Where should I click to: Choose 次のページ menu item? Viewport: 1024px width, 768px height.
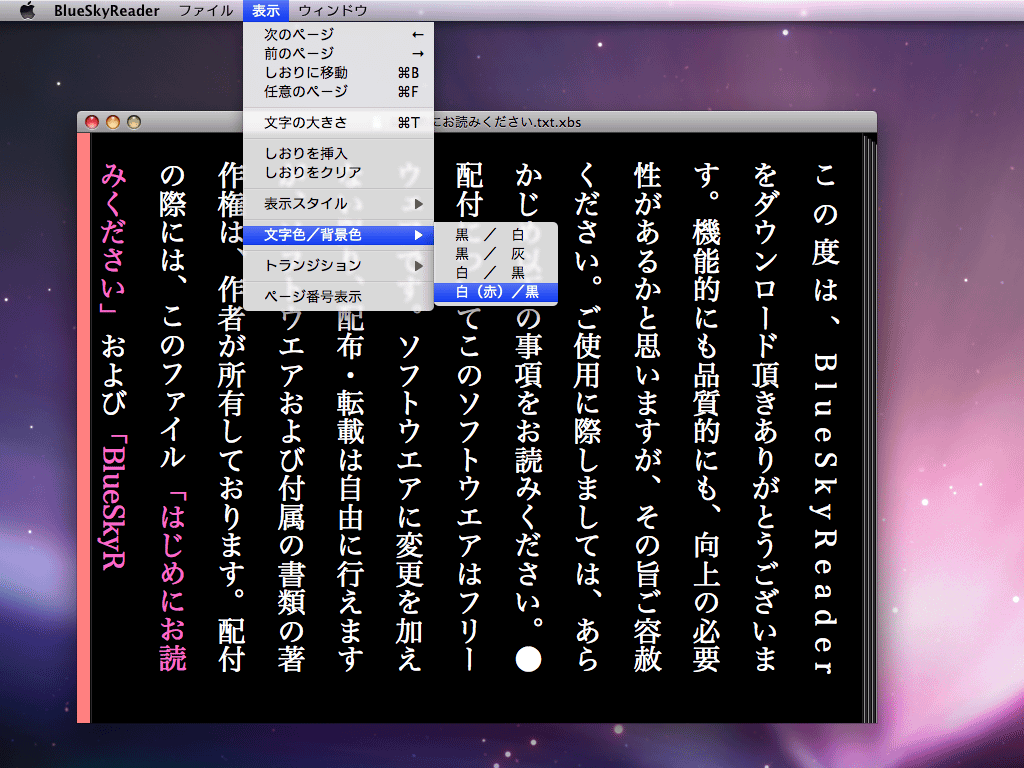point(338,34)
